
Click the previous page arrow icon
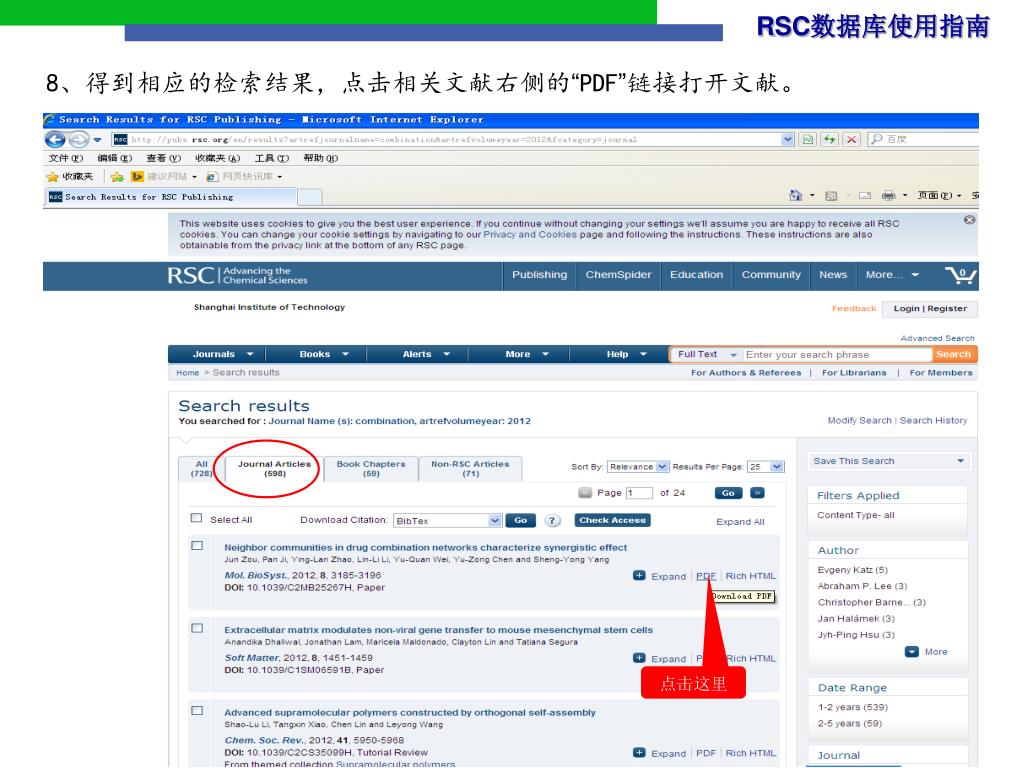click(585, 493)
